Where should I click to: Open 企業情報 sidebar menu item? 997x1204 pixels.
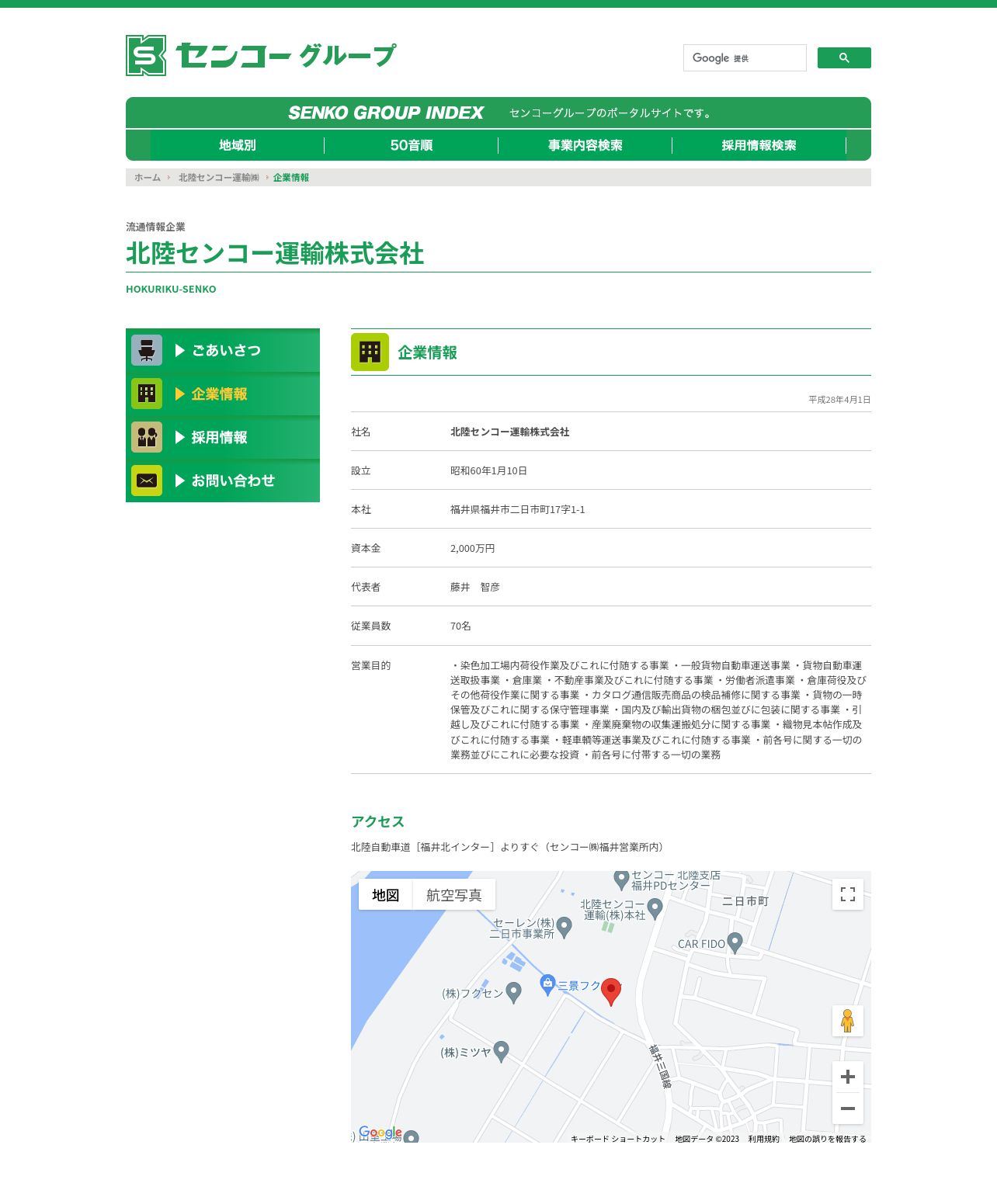(223, 394)
